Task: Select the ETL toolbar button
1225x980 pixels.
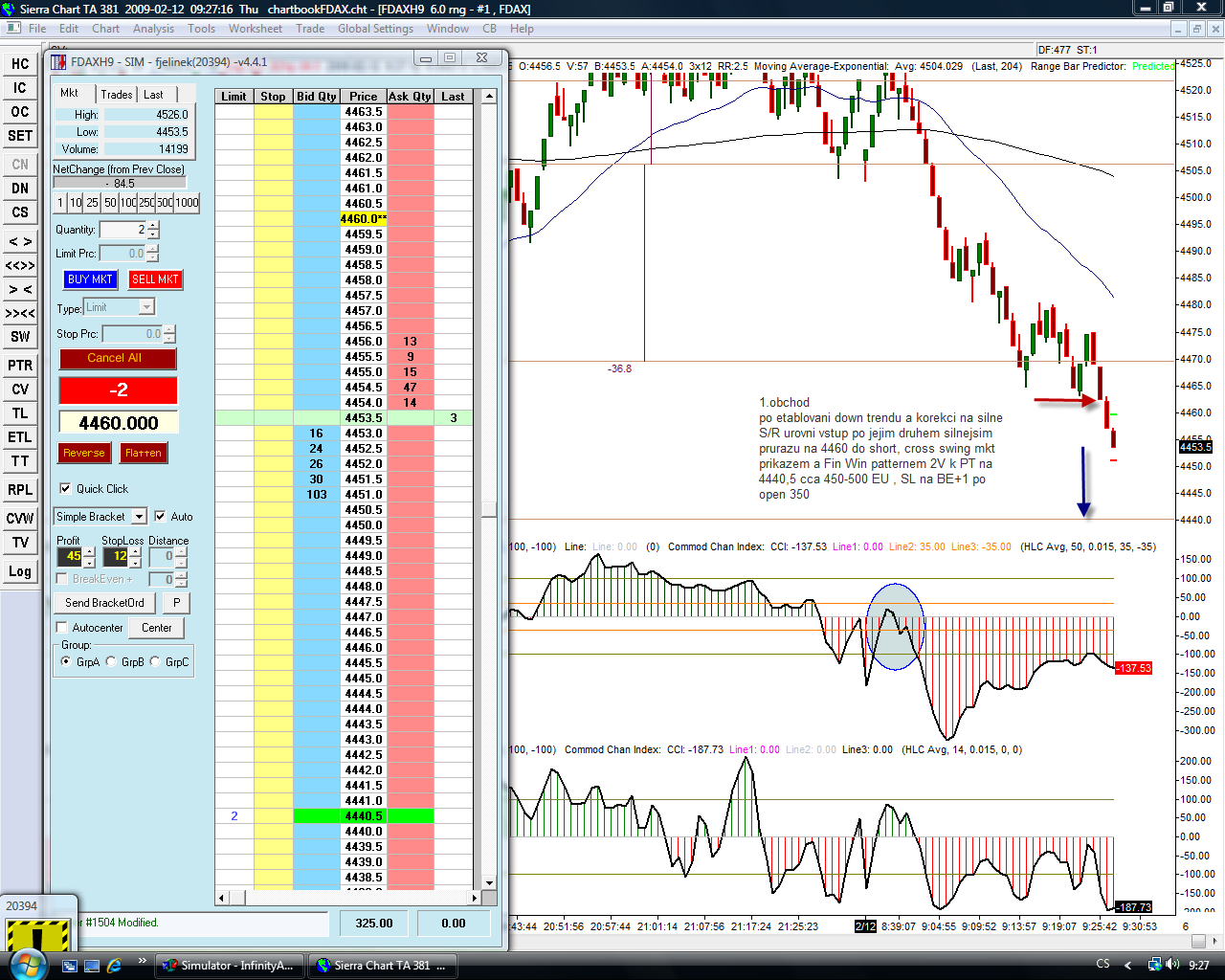Action: pos(20,437)
